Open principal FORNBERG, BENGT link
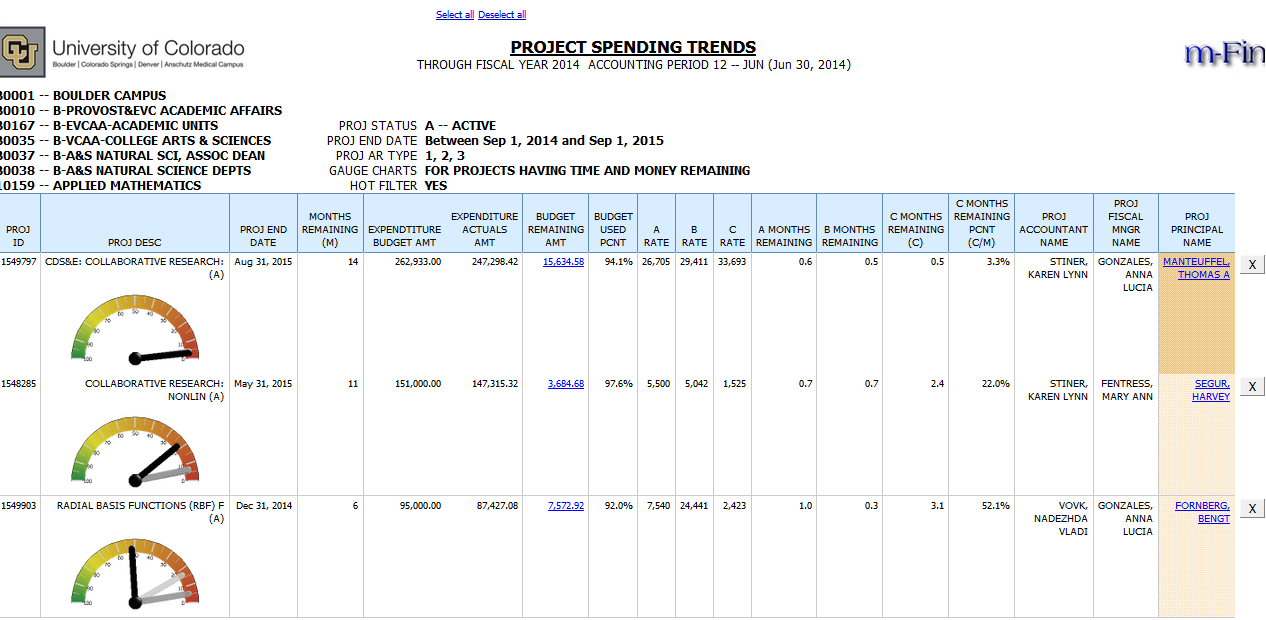 (x=1203, y=512)
